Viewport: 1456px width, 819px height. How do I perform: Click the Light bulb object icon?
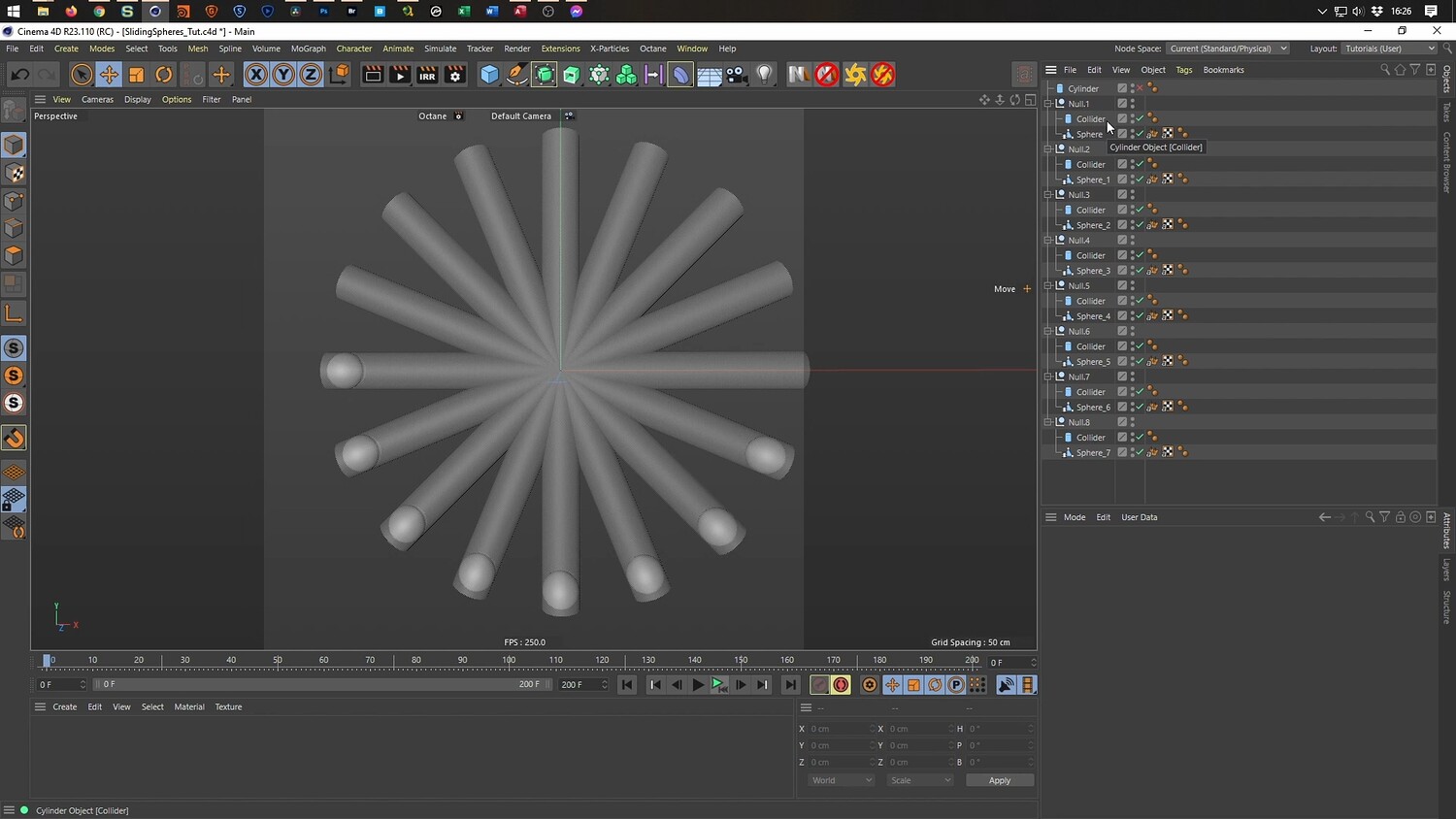pos(765,75)
